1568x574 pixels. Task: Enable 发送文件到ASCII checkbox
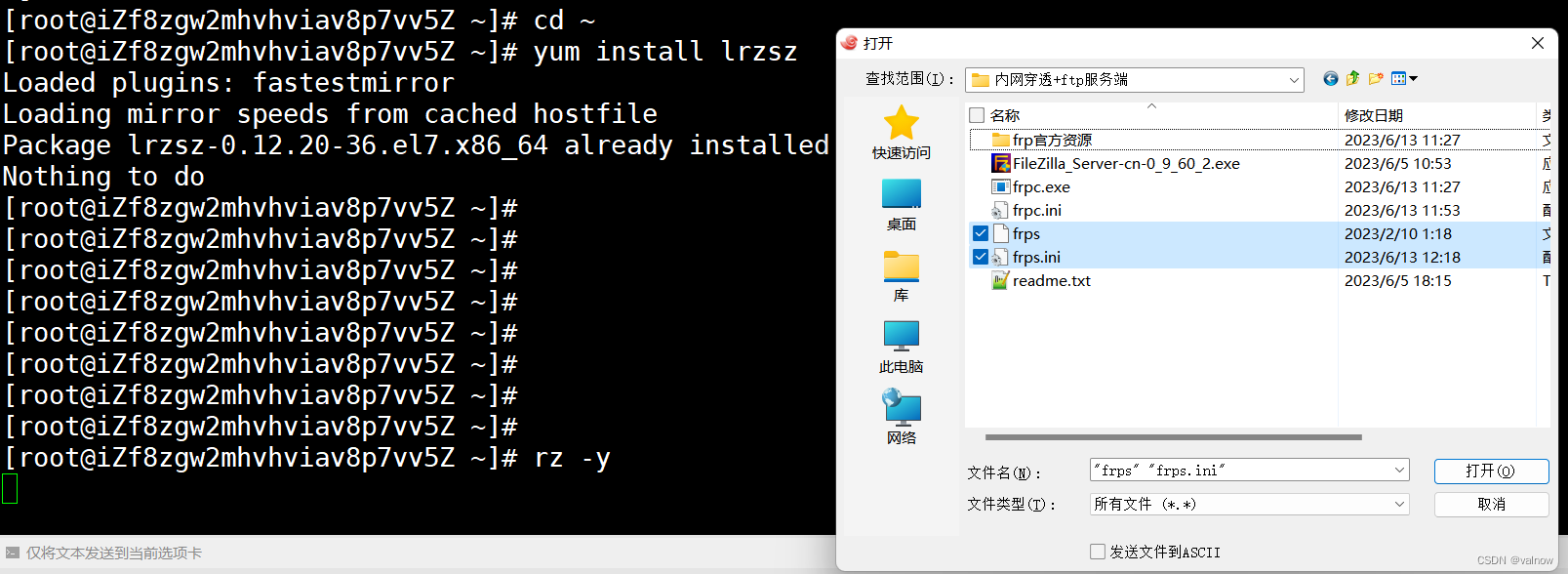[x=1098, y=552]
